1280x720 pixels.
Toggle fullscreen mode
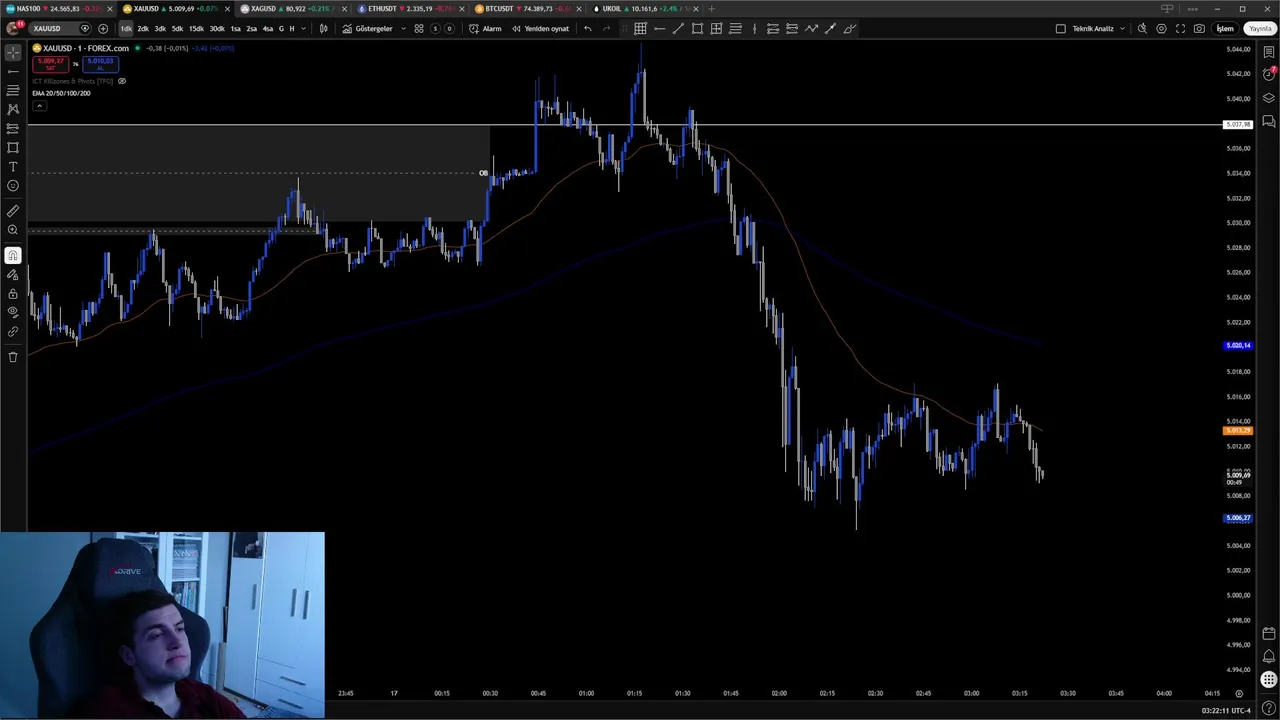point(1180,28)
